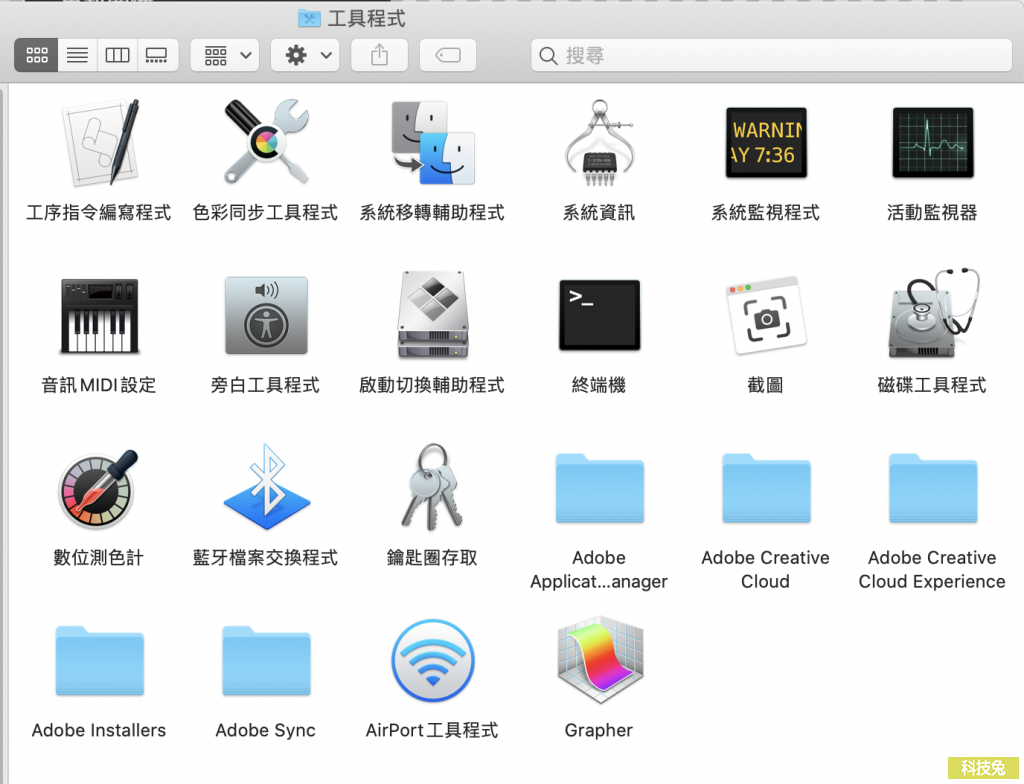Click inside the 搜尋 search field
Screen dimensions: 1024x784
(770, 55)
